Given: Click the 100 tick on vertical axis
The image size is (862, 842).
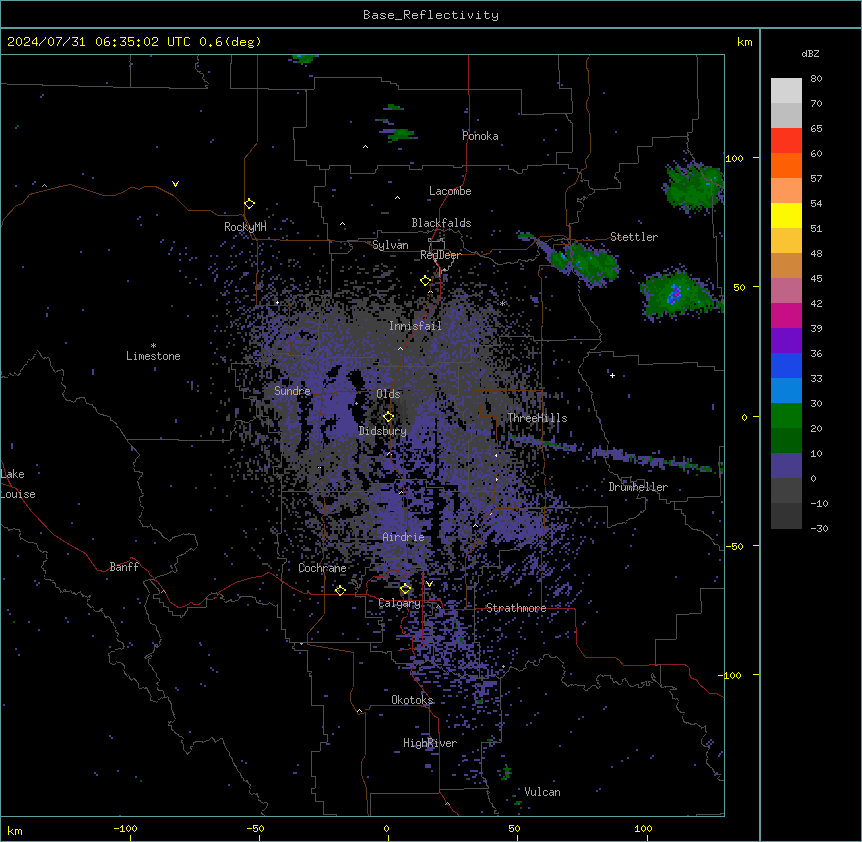Looking at the screenshot, I should 734,159.
